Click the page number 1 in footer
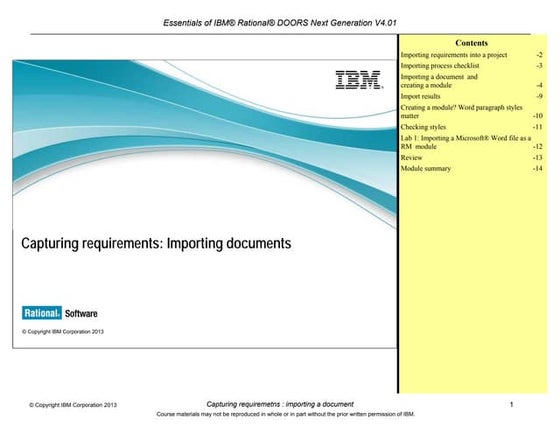 coord(511,404)
